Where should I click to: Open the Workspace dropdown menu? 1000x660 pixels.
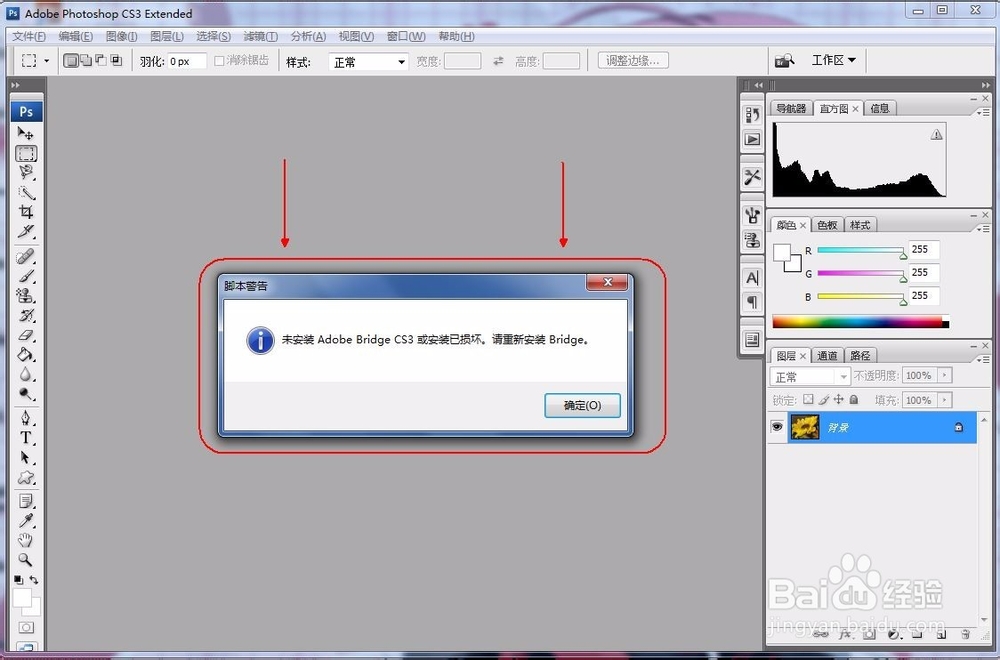pyautogui.click(x=833, y=60)
